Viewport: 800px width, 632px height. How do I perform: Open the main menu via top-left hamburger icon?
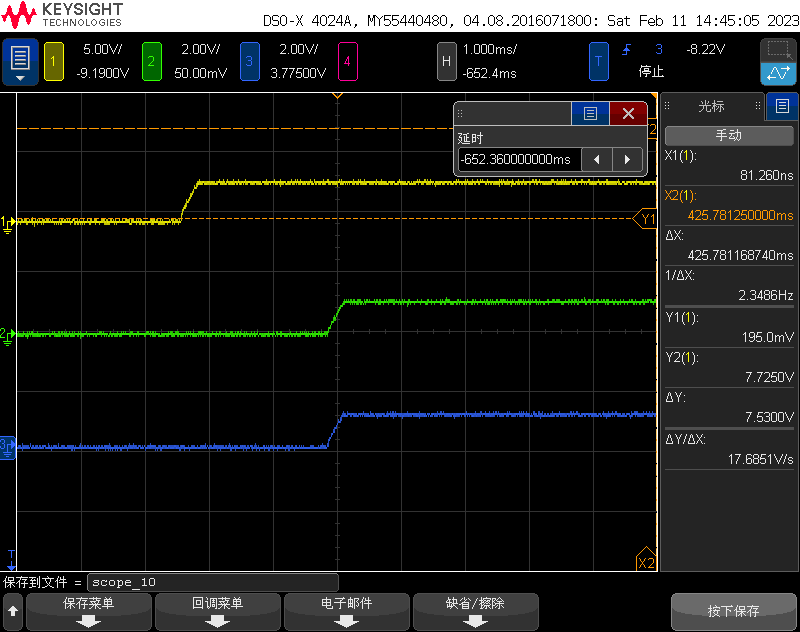coord(19,60)
